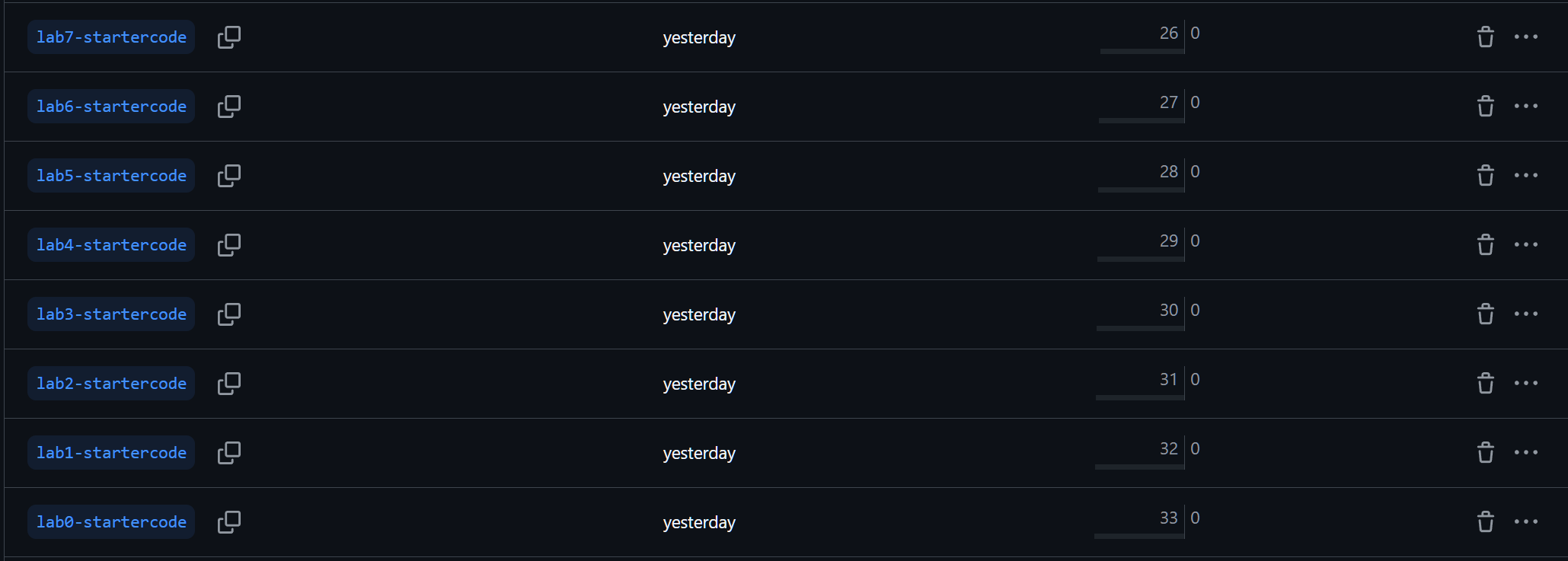Viewport: 1568px width, 561px height.
Task: Go to the lab4-startercode branch
Action: (111, 245)
